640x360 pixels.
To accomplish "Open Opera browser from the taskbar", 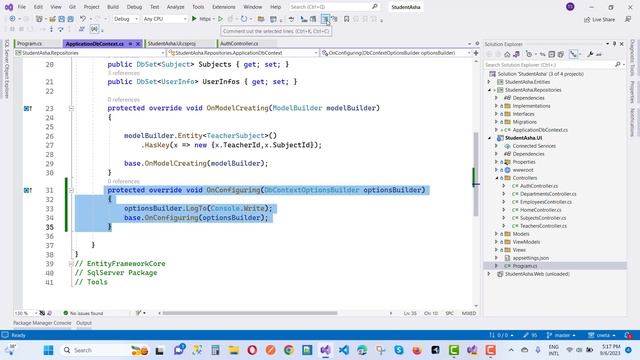I will pyautogui.click(x=252, y=350).
